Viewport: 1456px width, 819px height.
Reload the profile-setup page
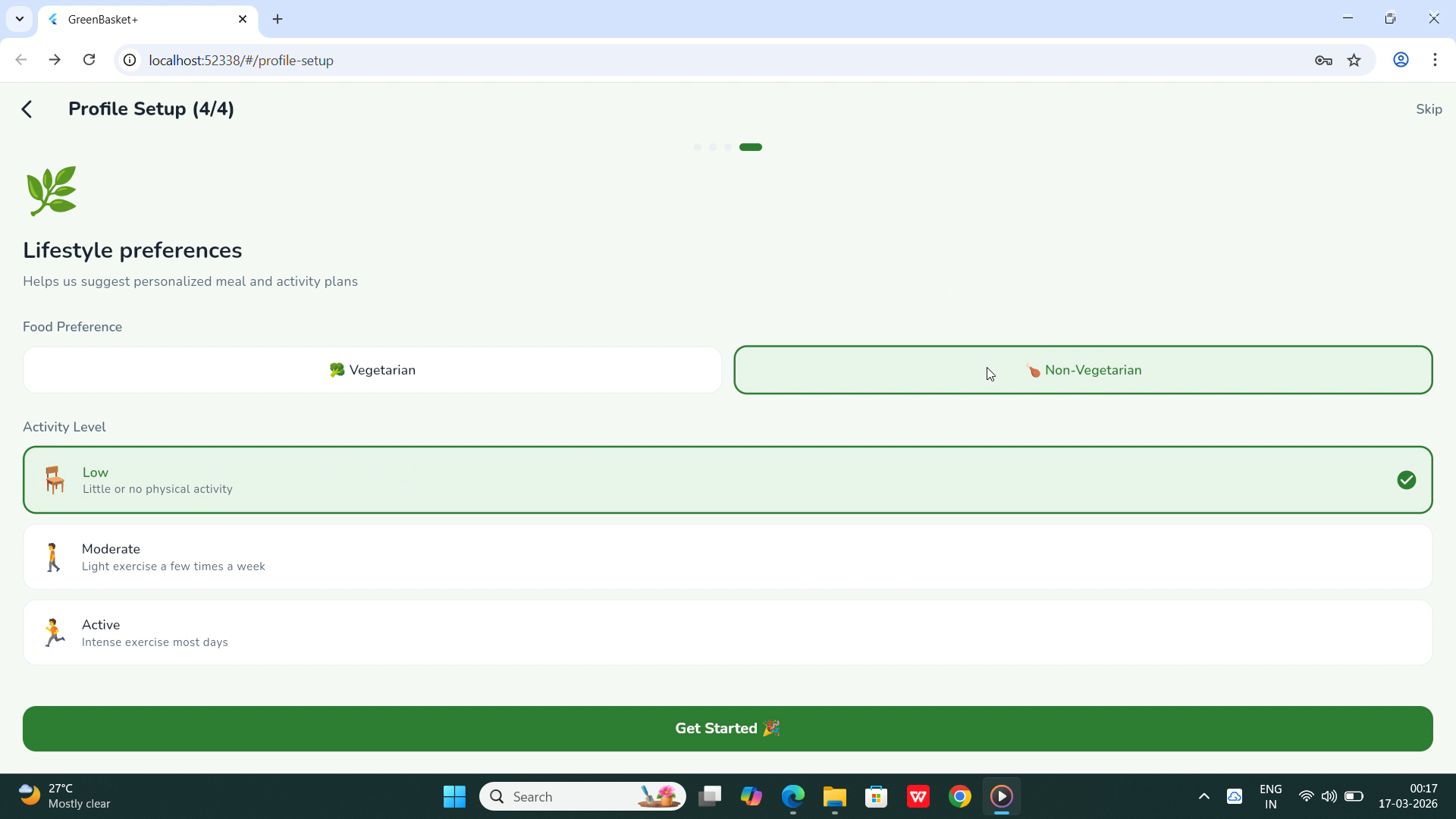(x=89, y=60)
